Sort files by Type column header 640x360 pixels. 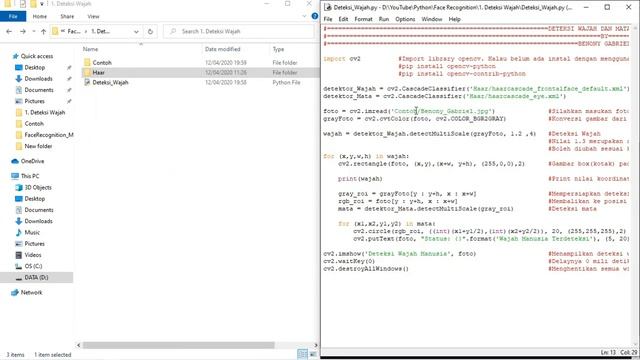[278, 49]
